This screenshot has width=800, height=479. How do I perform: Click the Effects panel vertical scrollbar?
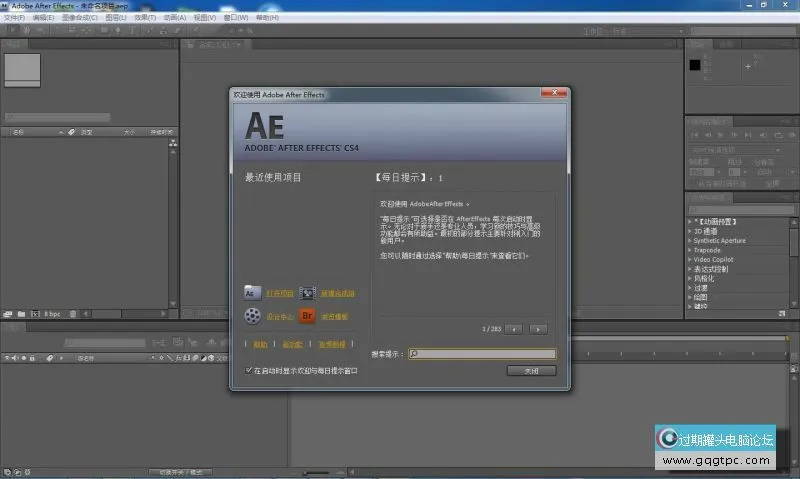click(x=794, y=262)
